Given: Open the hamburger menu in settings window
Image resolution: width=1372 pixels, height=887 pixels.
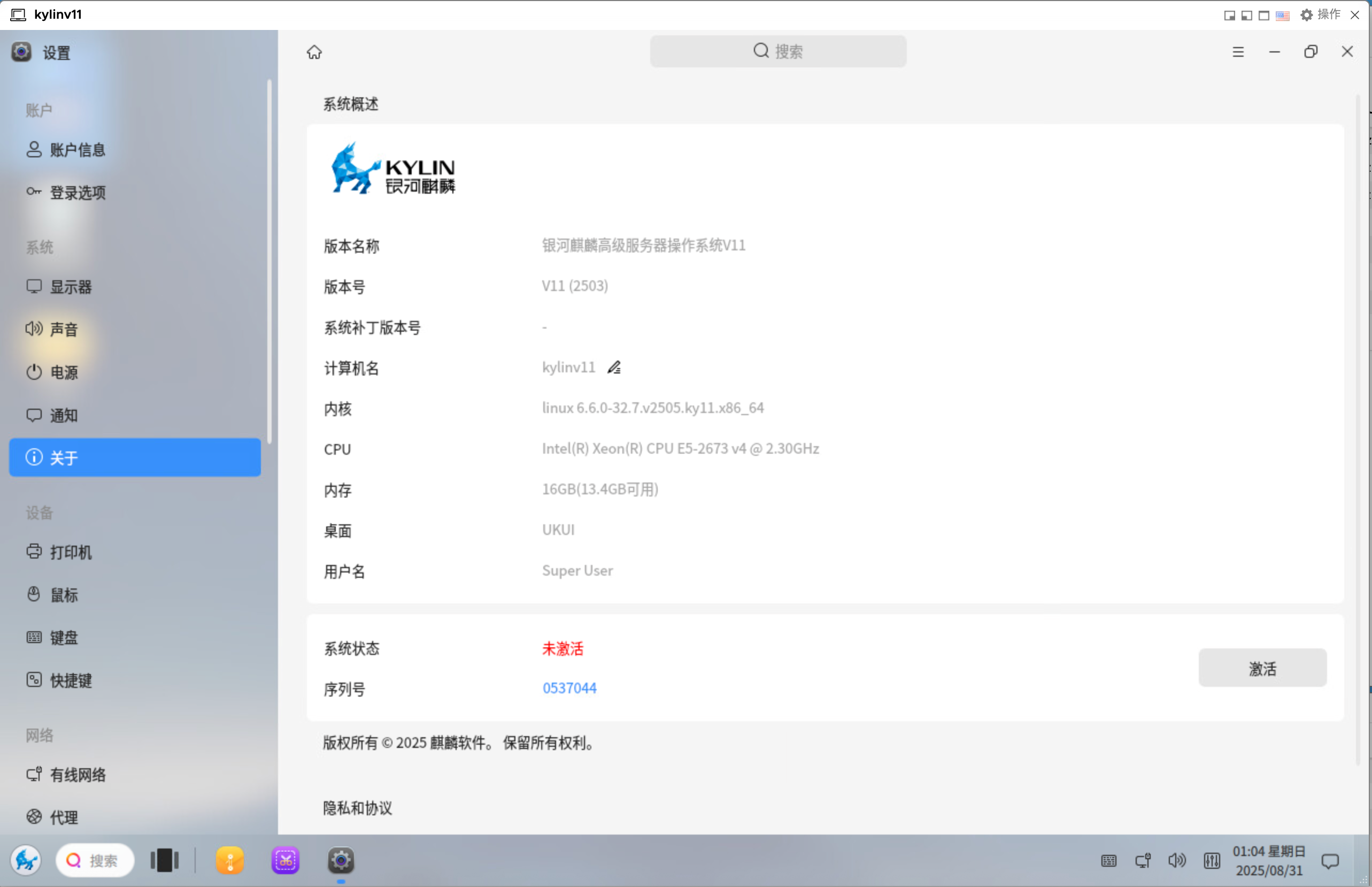Looking at the screenshot, I should (1238, 52).
